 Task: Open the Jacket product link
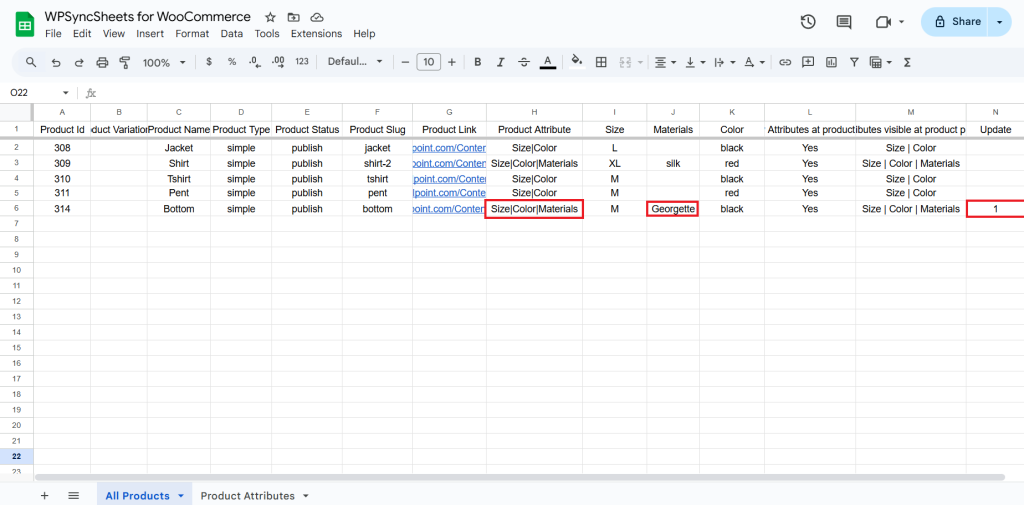coord(449,148)
